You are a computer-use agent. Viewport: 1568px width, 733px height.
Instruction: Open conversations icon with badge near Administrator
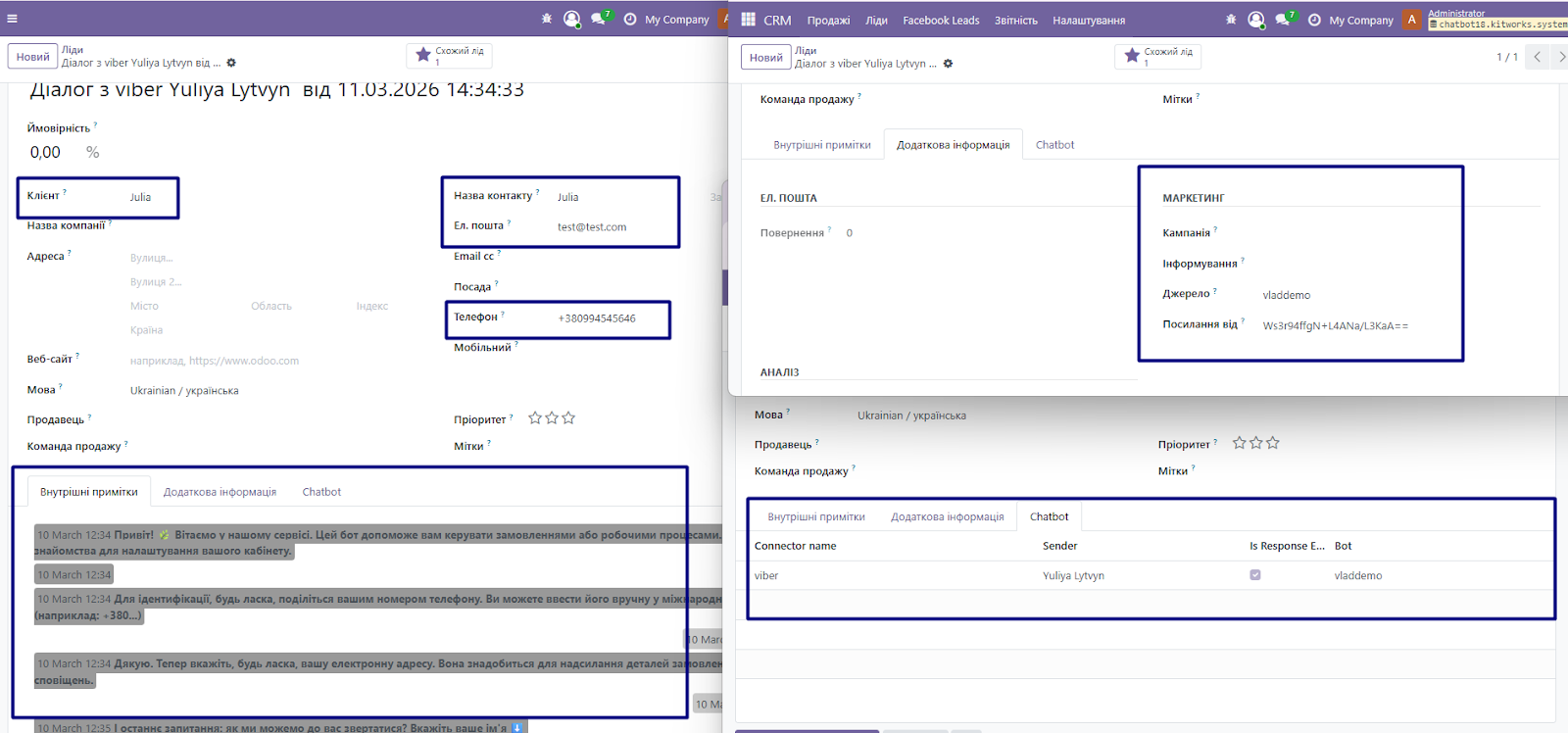(x=1284, y=20)
